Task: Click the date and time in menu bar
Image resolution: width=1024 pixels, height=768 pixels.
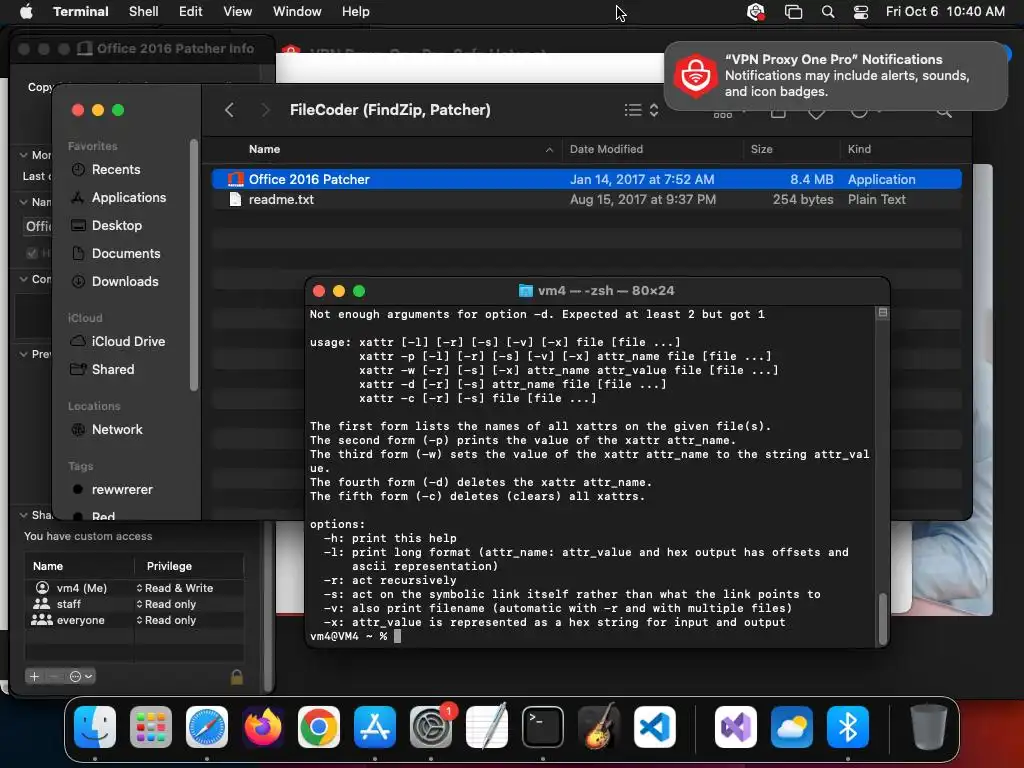Action: tap(945, 12)
